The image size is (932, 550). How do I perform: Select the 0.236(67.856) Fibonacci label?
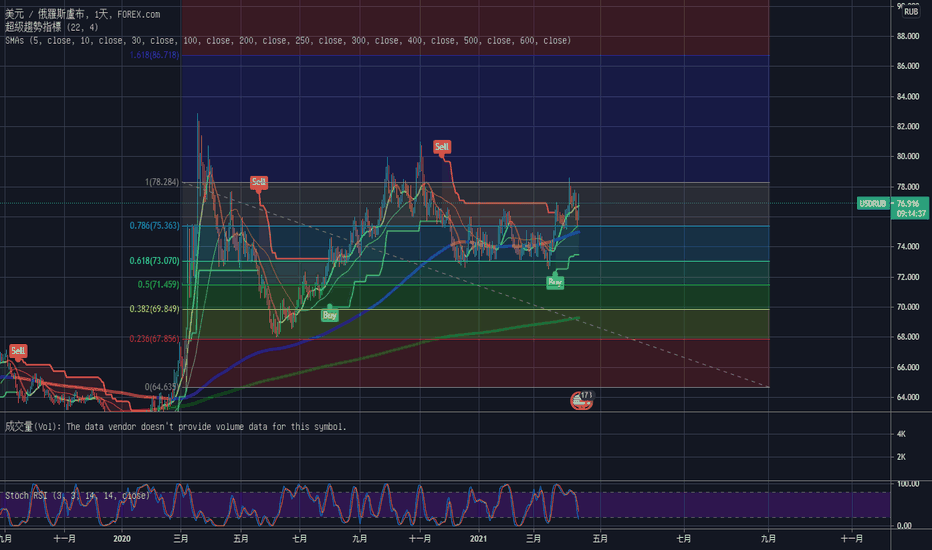pyautogui.click(x=154, y=338)
